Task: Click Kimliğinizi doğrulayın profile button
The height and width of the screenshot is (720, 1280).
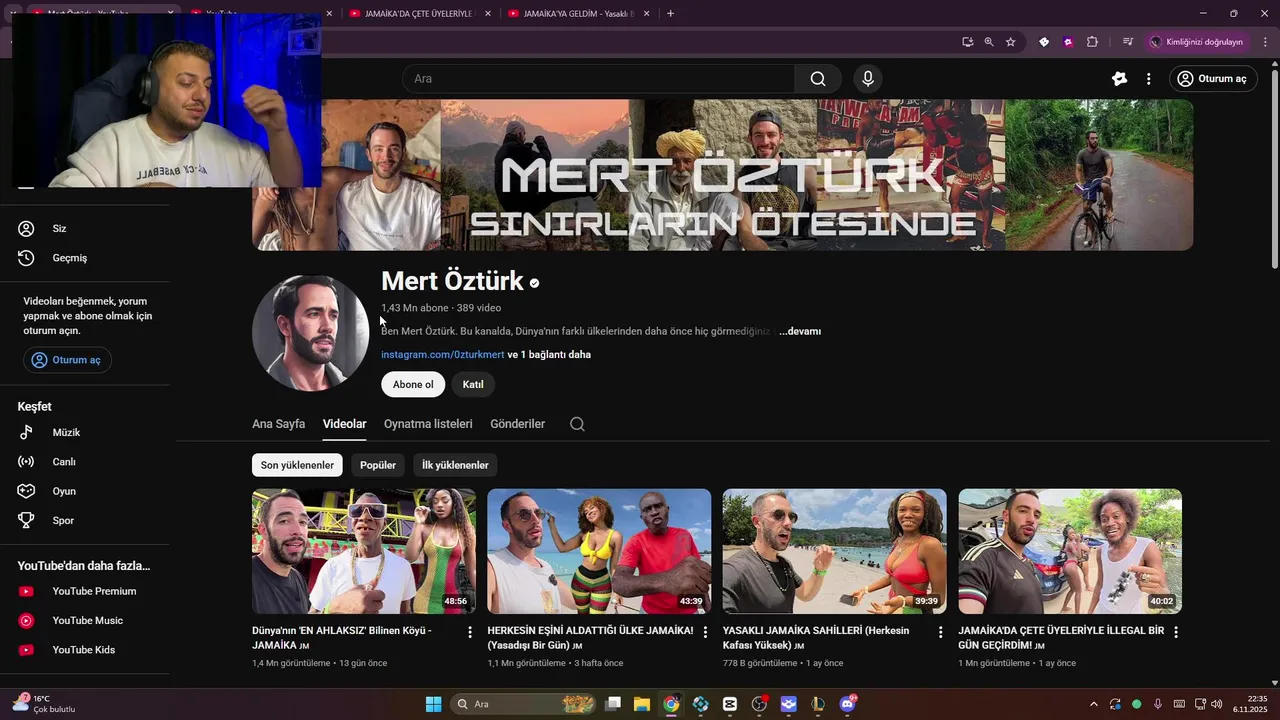Action: [x=1196, y=42]
